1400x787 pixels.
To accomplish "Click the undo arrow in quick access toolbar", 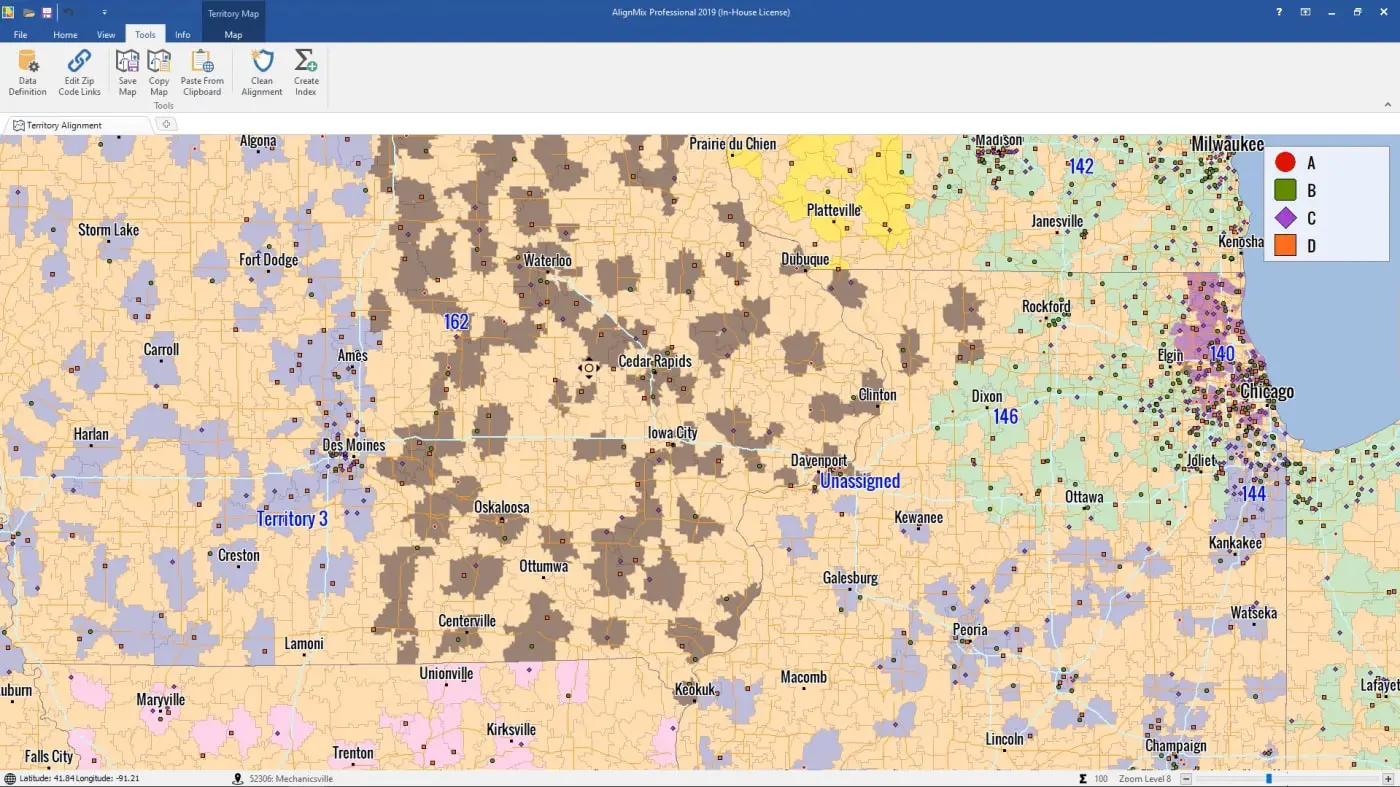I will [x=69, y=12].
